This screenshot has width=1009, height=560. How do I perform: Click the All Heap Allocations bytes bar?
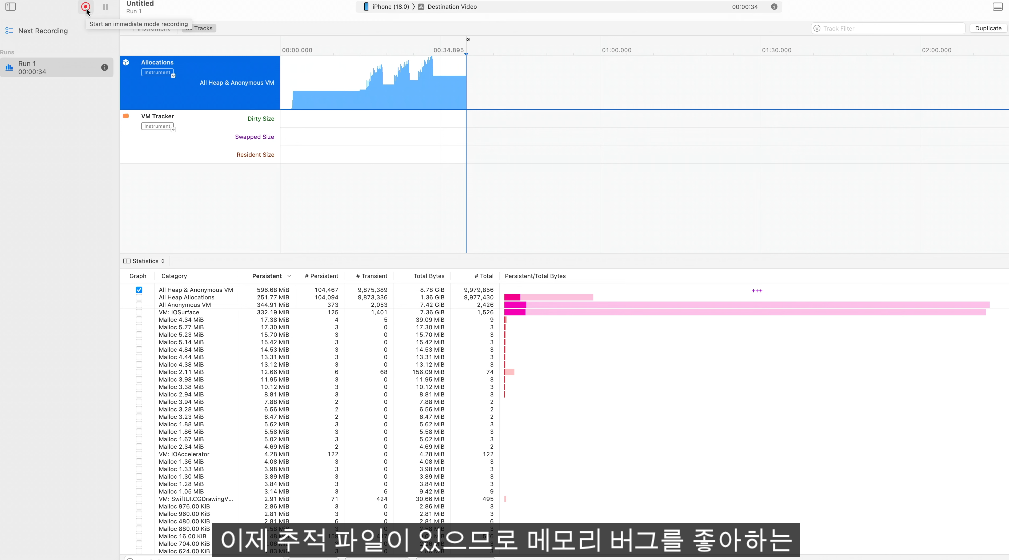point(548,297)
